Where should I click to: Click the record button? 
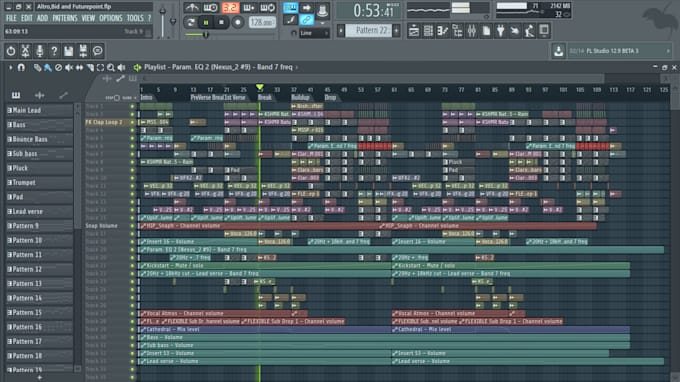tap(237, 22)
